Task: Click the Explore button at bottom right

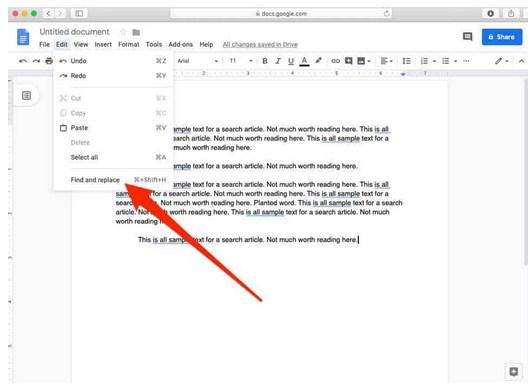Action: pyautogui.click(x=514, y=372)
